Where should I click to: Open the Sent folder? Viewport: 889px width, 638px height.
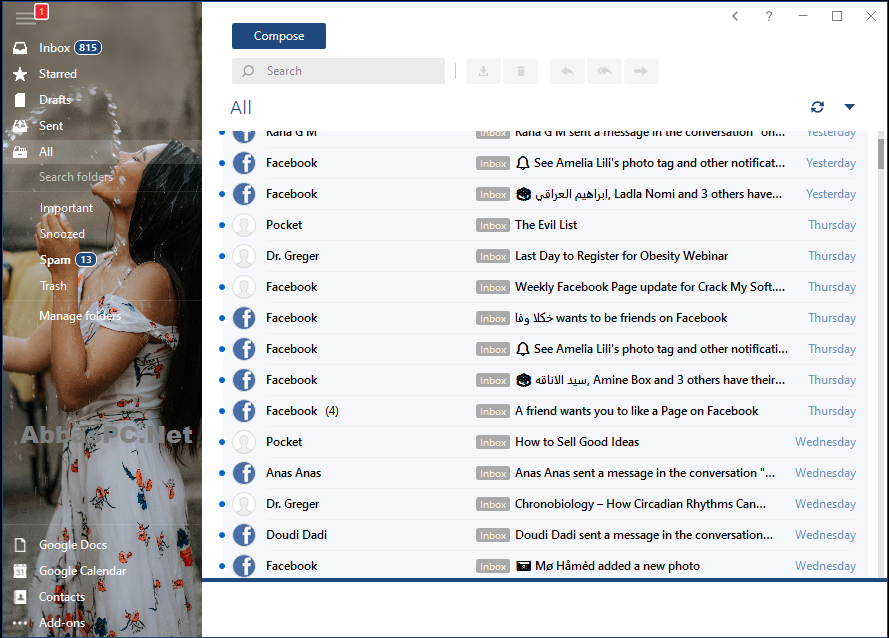pyautogui.click(x=102, y=126)
